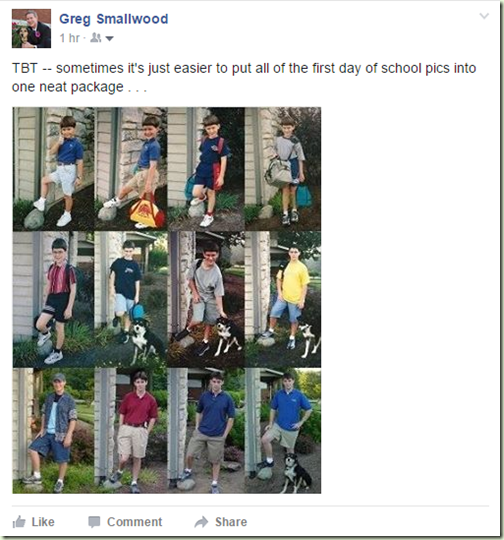Open the post options chevron at top right
This screenshot has height=540, width=504.
coord(484,16)
